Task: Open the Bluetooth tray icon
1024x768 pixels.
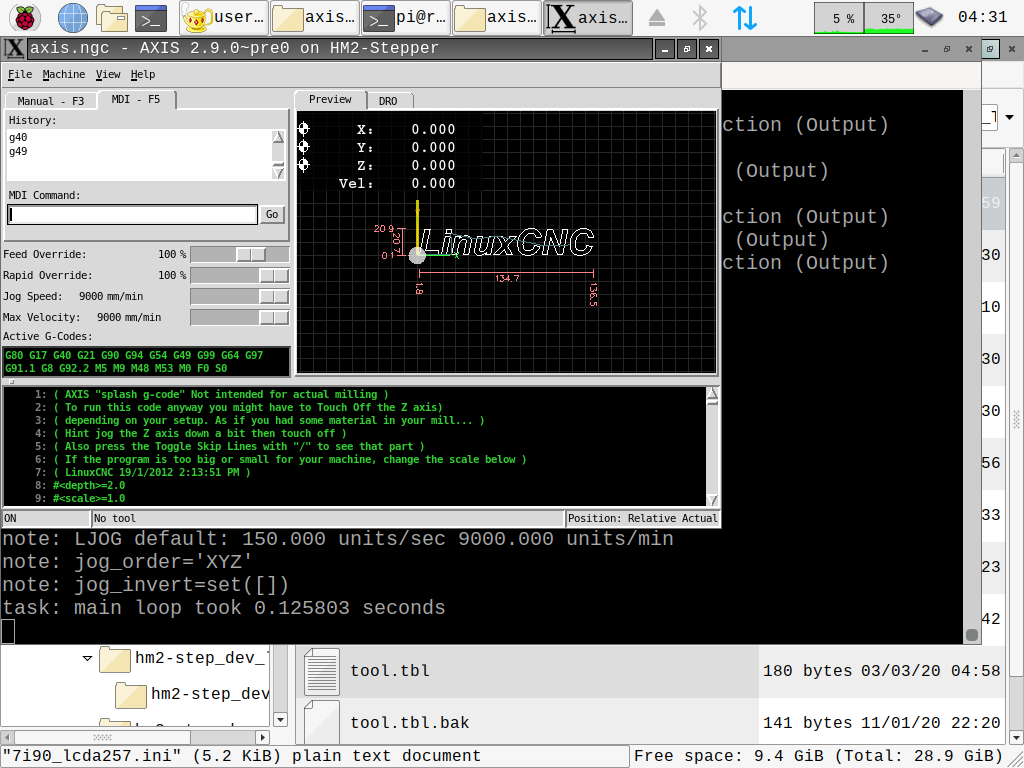Action: tap(699, 18)
